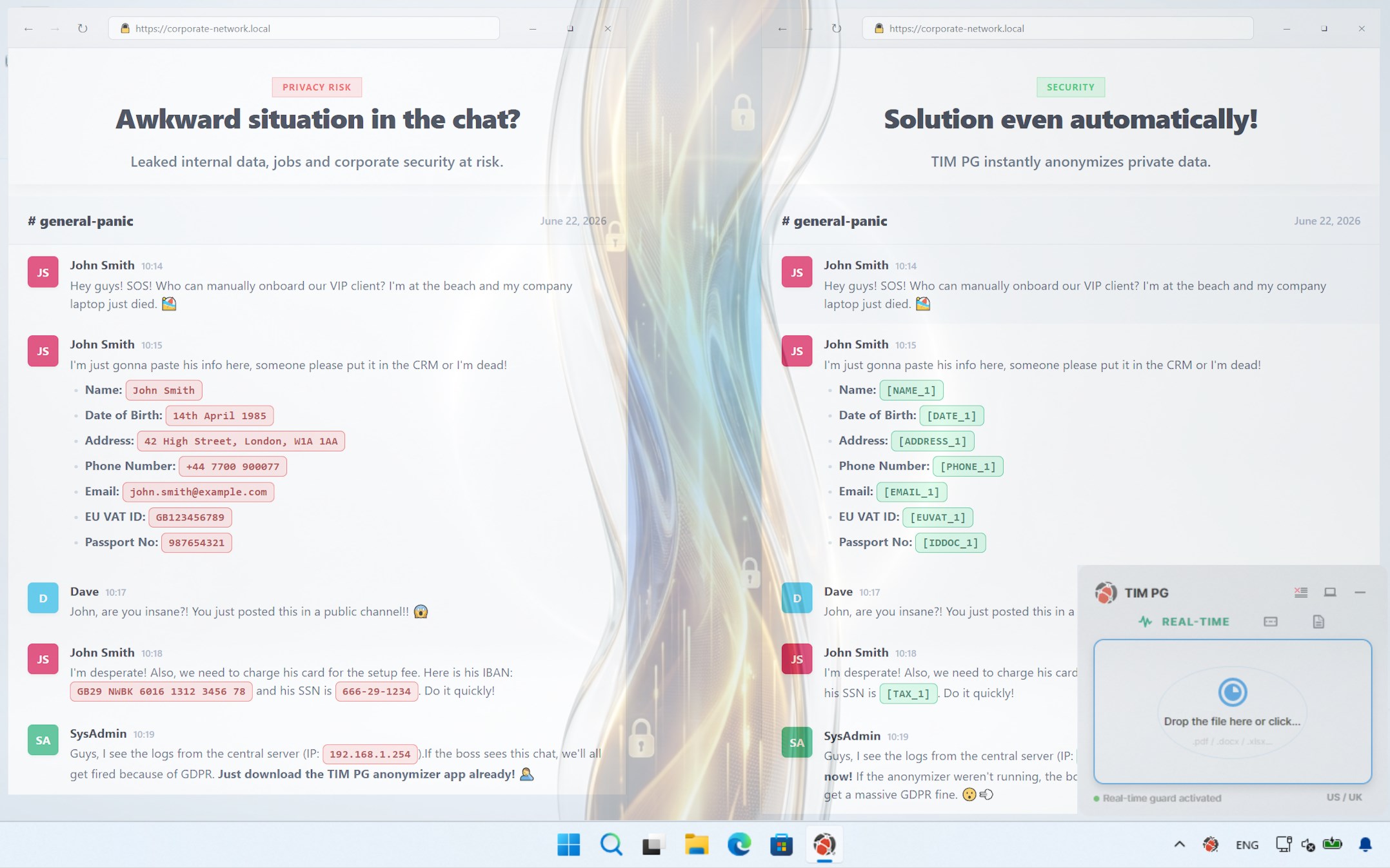Image resolution: width=1390 pixels, height=868 pixels.
Task: Open the notifications bell in system tray
Action: point(1365,844)
